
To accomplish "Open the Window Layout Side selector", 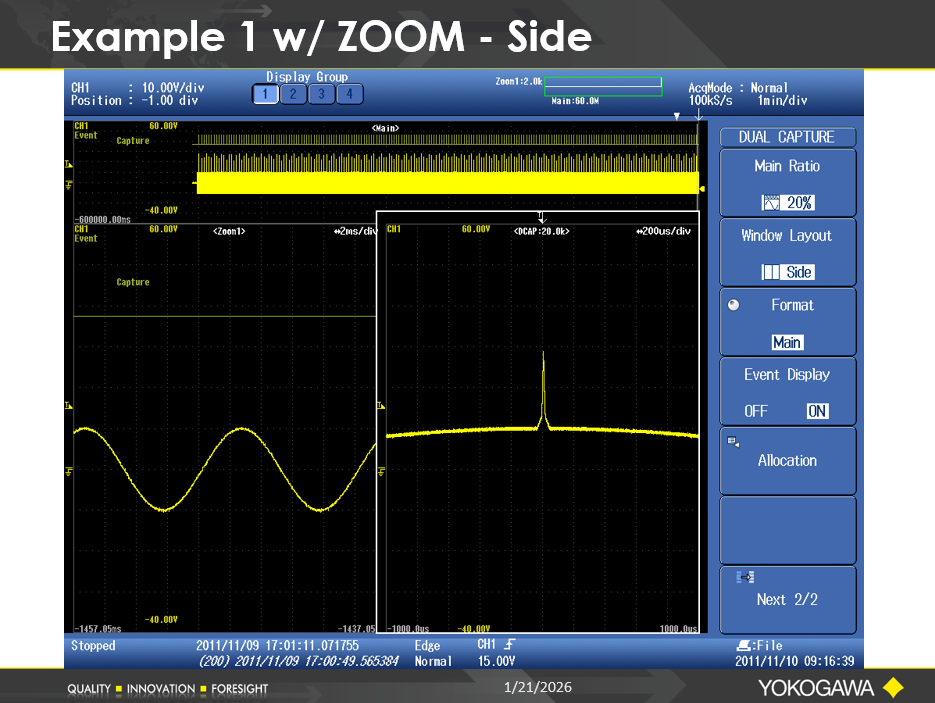I will (787, 272).
